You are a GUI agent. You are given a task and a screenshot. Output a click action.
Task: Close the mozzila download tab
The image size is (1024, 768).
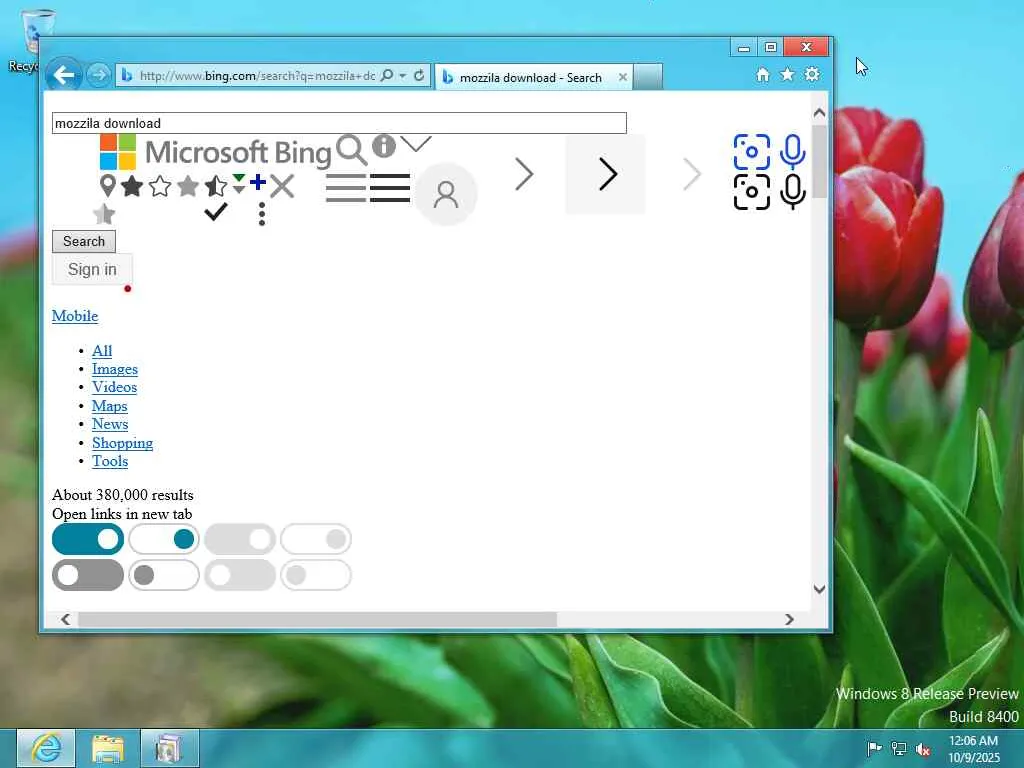click(x=623, y=77)
